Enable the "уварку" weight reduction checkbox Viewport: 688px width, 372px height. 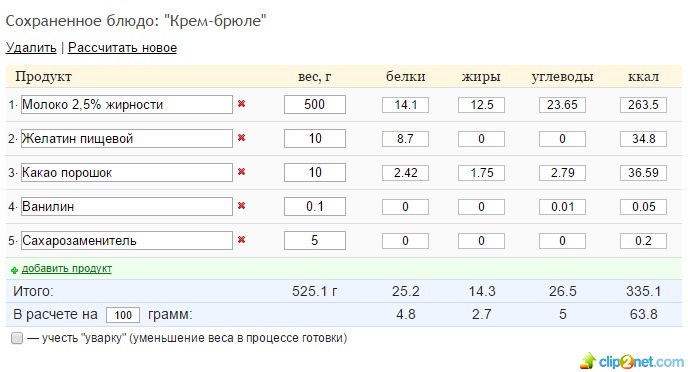[17, 338]
